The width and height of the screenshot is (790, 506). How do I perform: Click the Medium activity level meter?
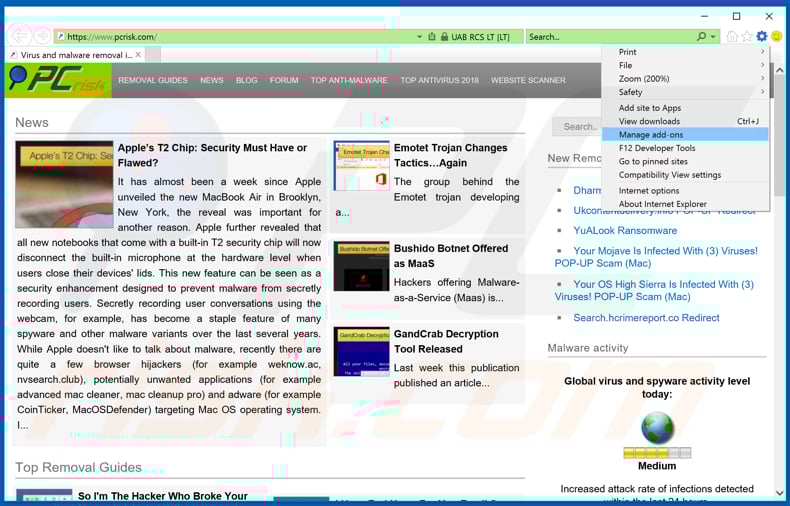(657, 453)
